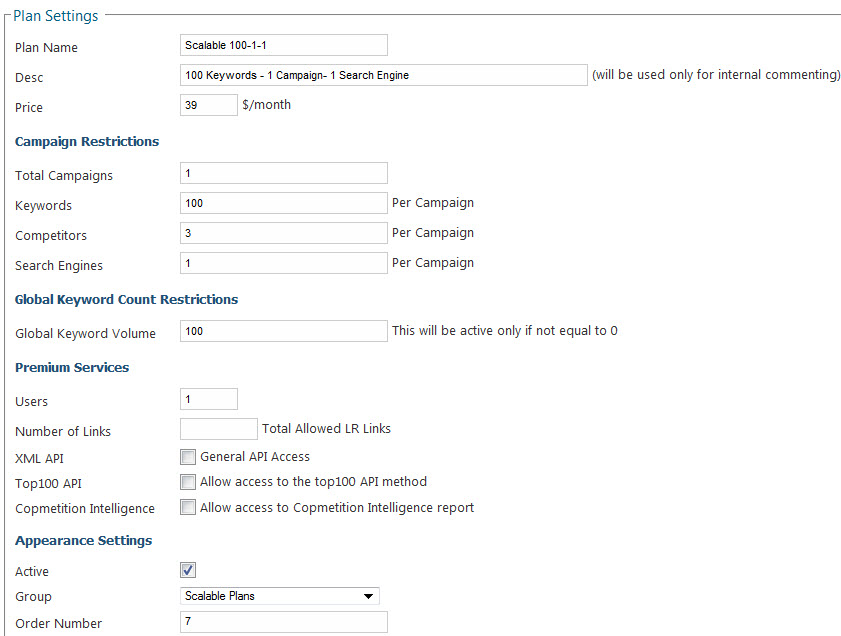Click the Keywords per campaign field
The image size is (841, 636).
(x=283, y=203)
